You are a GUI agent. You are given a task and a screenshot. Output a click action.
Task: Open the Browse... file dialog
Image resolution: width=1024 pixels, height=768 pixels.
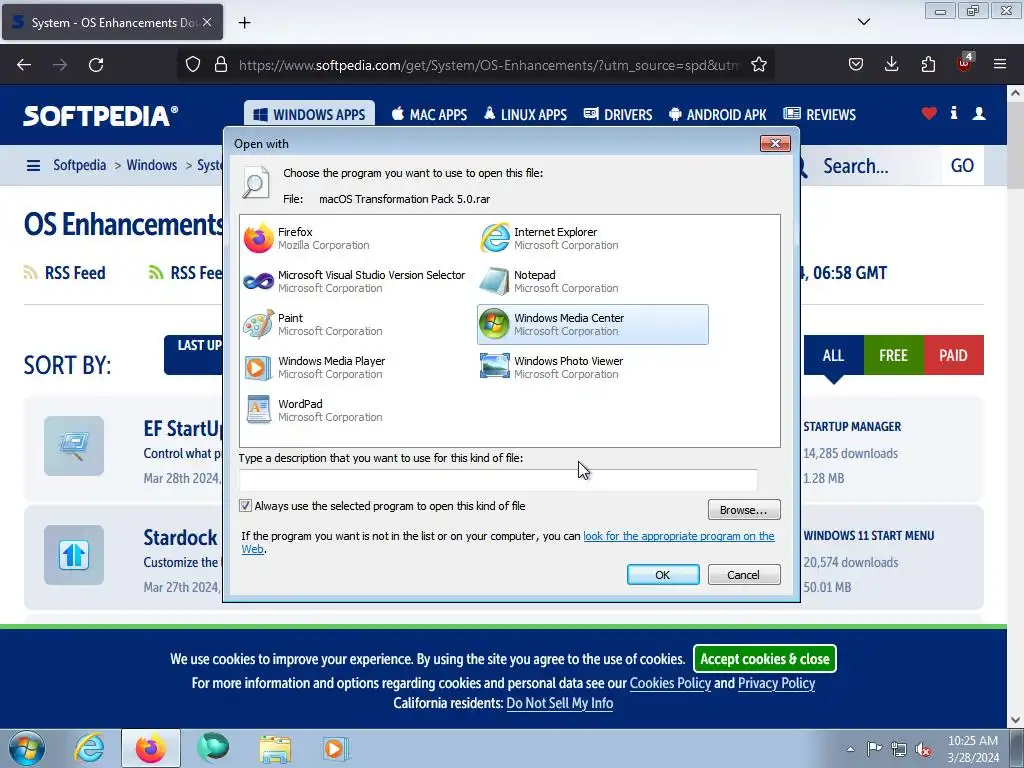tap(744, 509)
